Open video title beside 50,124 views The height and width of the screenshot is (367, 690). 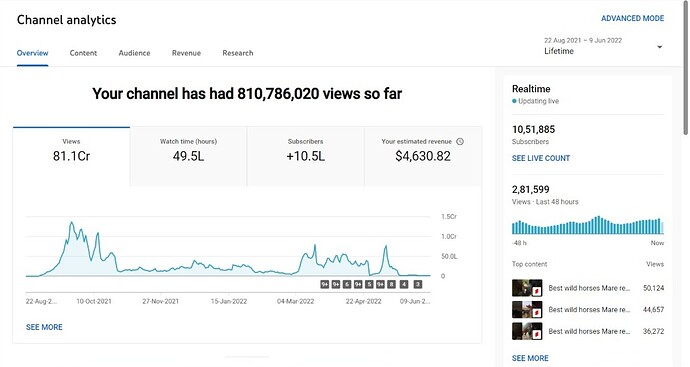pyautogui.click(x=589, y=288)
